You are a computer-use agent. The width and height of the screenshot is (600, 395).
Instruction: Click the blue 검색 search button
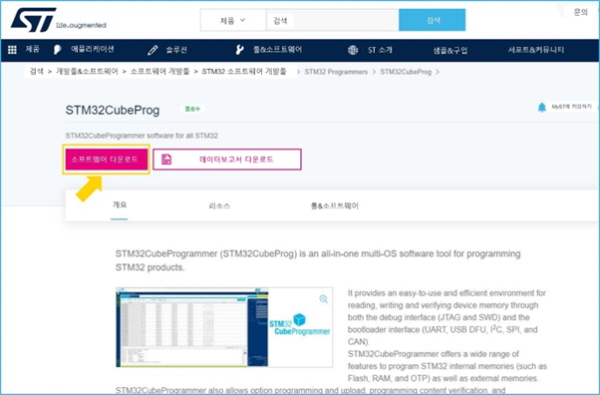click(432, 20)
